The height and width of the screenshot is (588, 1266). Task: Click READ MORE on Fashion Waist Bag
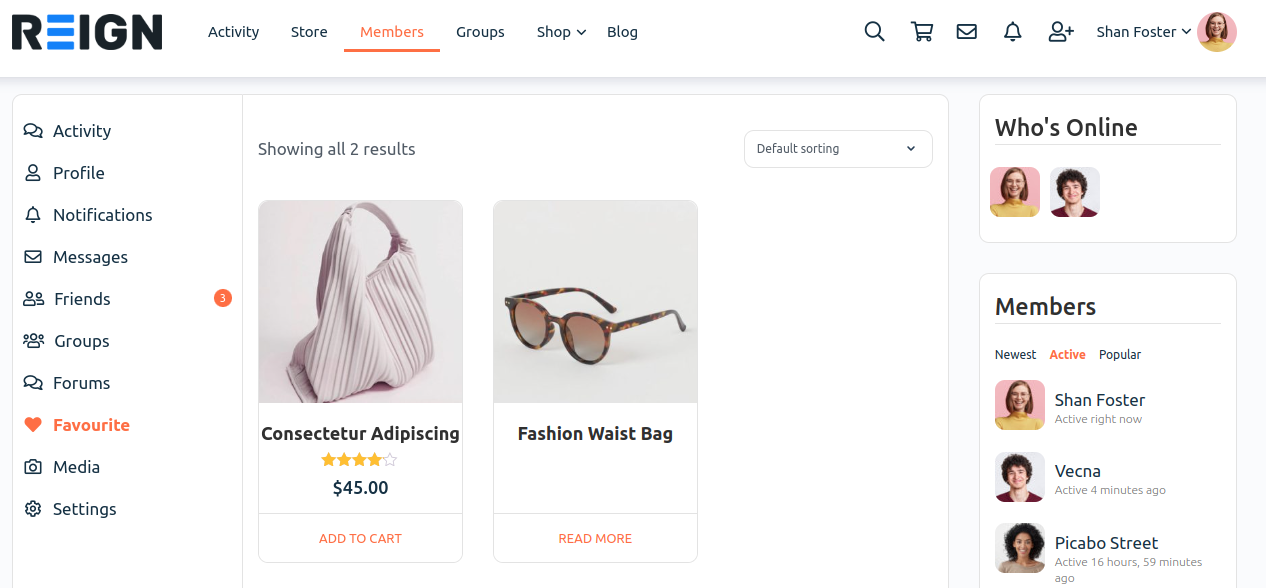coord(595,538)
